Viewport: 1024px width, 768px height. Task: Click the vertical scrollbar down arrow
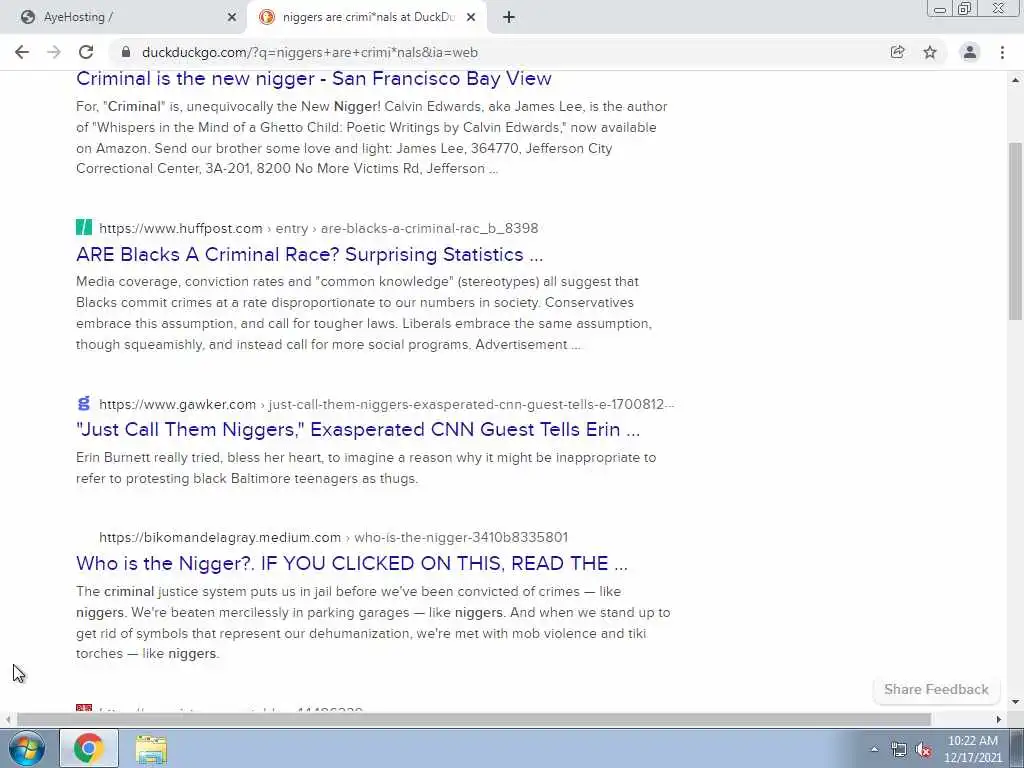[x=1015, y=702]
